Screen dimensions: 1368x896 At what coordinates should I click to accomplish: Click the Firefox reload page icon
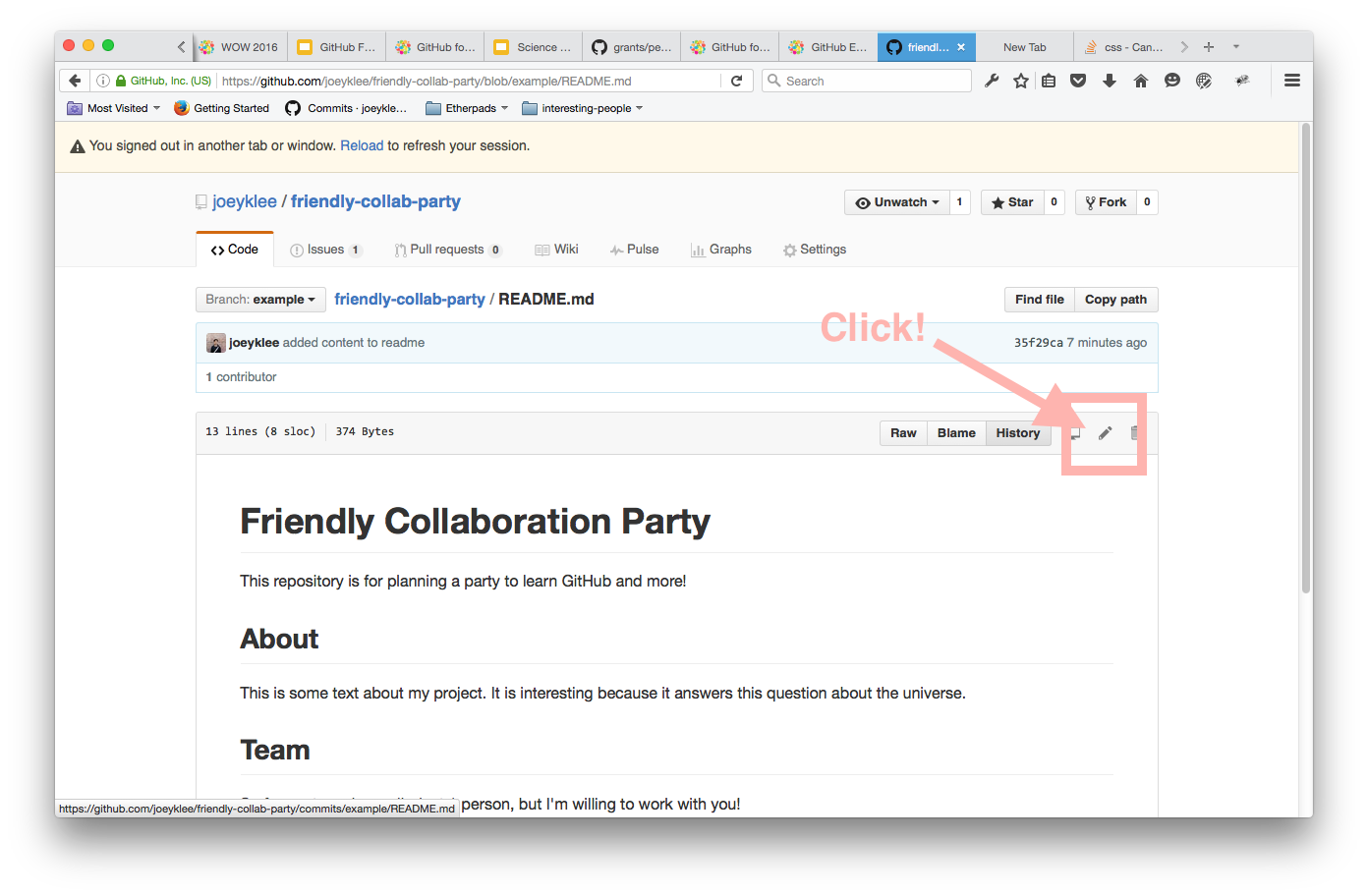pos(736,81)
